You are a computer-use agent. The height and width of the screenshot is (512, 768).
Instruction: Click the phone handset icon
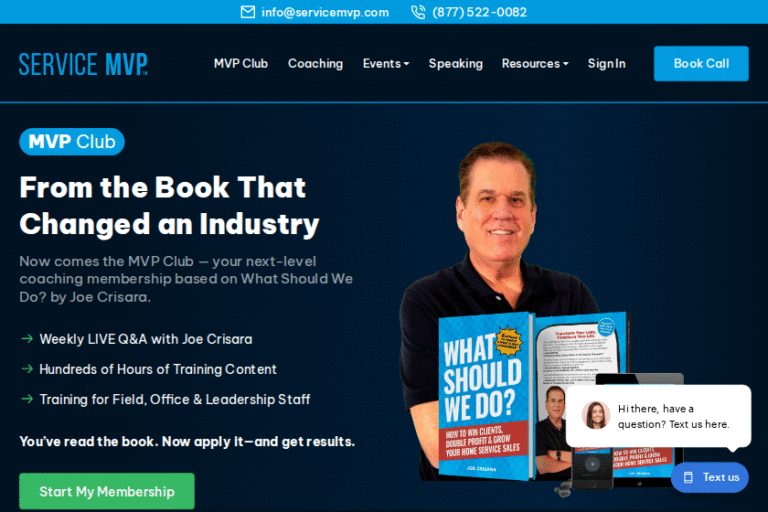tap(418, 12)
